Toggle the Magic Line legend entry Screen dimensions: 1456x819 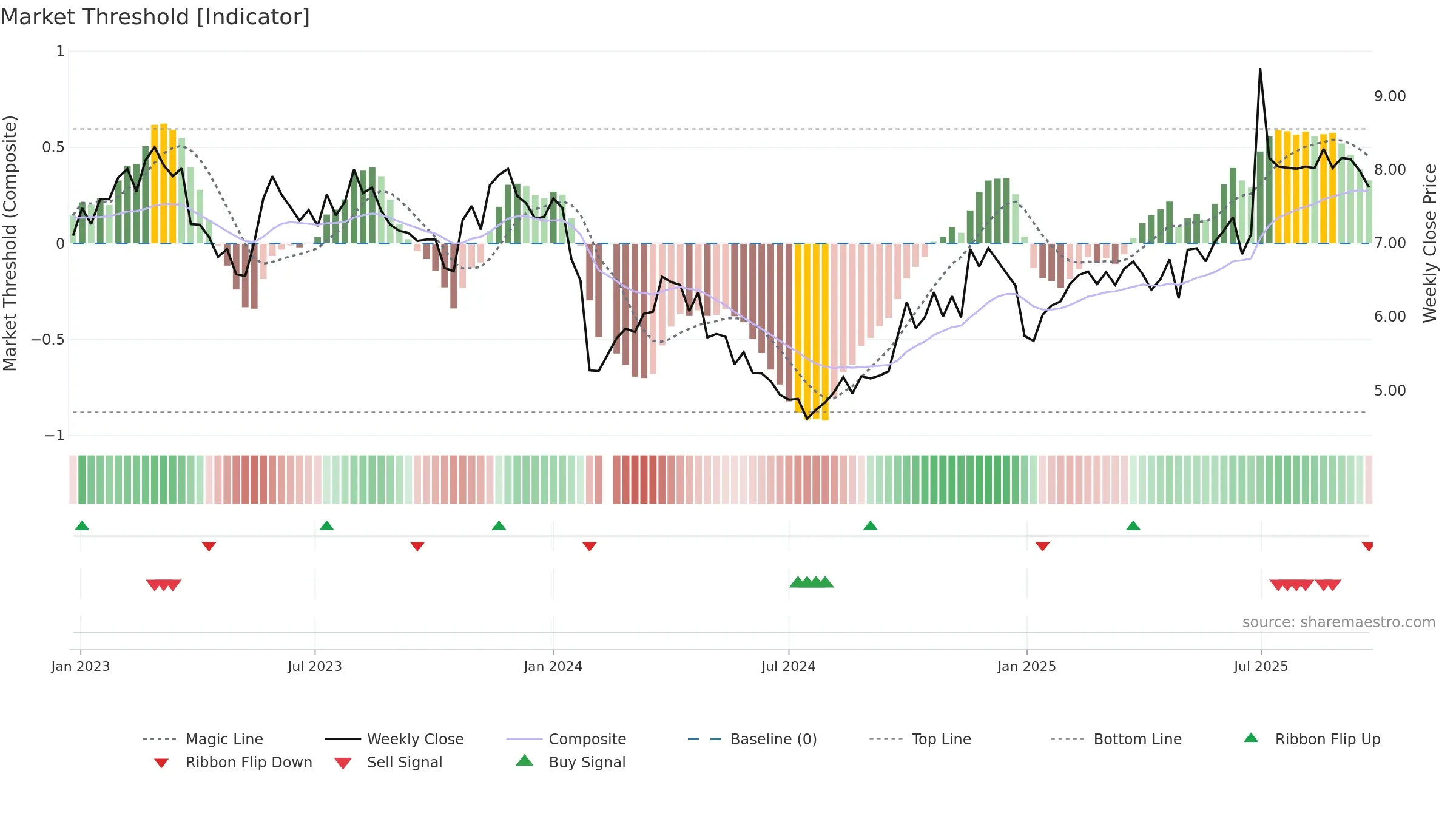click(x=203, y=739)
